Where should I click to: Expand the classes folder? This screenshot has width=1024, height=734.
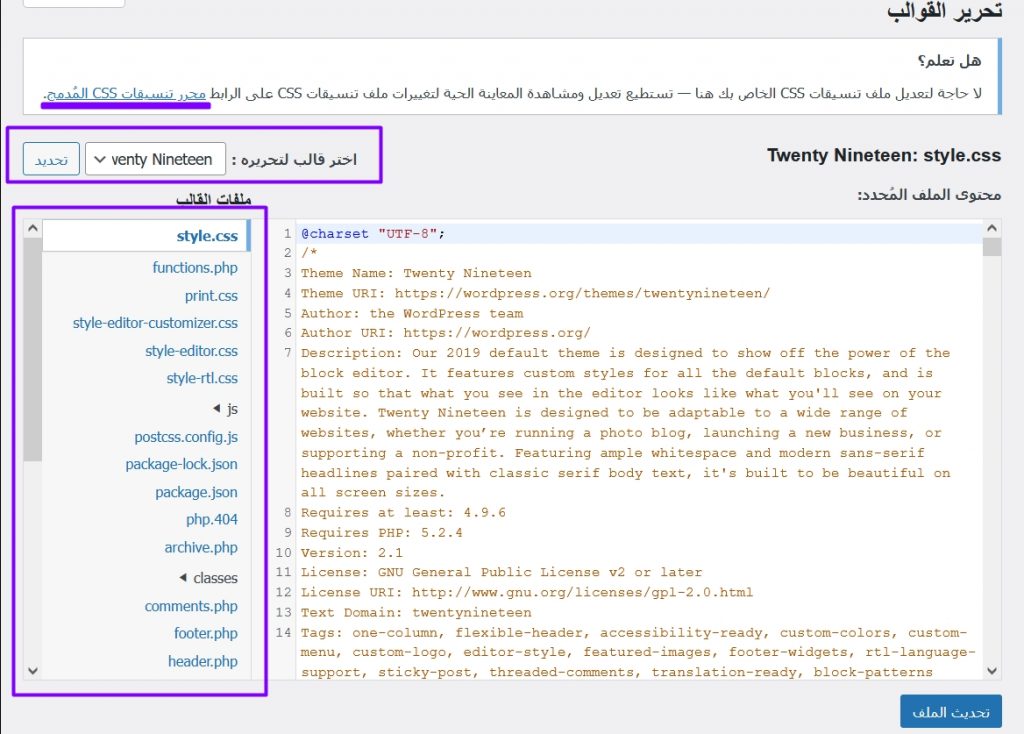209,578
